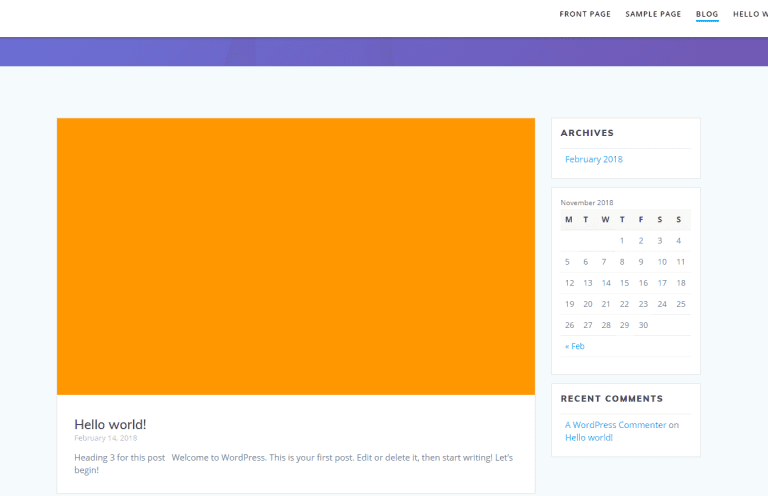The width and height of the screenshot is (768, 496).
Task: Click the Recent Comments widget heading
Action: [x=611, y=398]
